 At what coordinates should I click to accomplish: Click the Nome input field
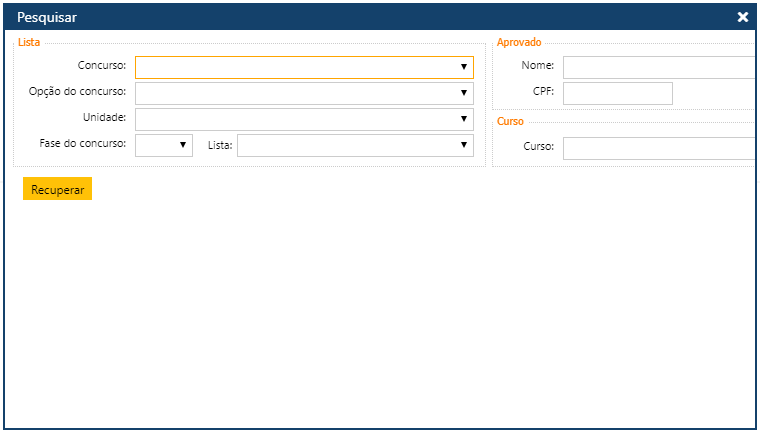(658, 67)
